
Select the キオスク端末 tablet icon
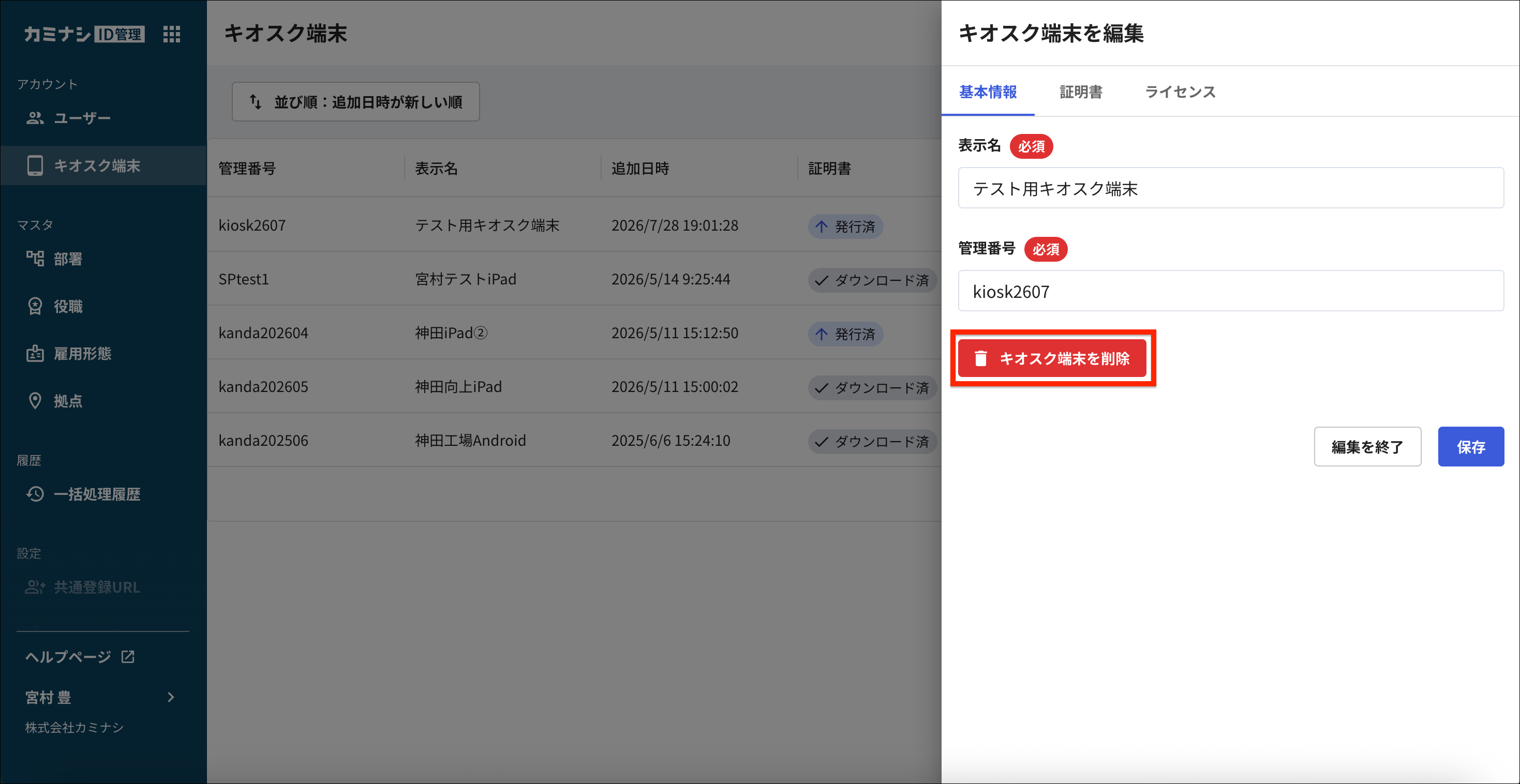click(x=35, y=166)
